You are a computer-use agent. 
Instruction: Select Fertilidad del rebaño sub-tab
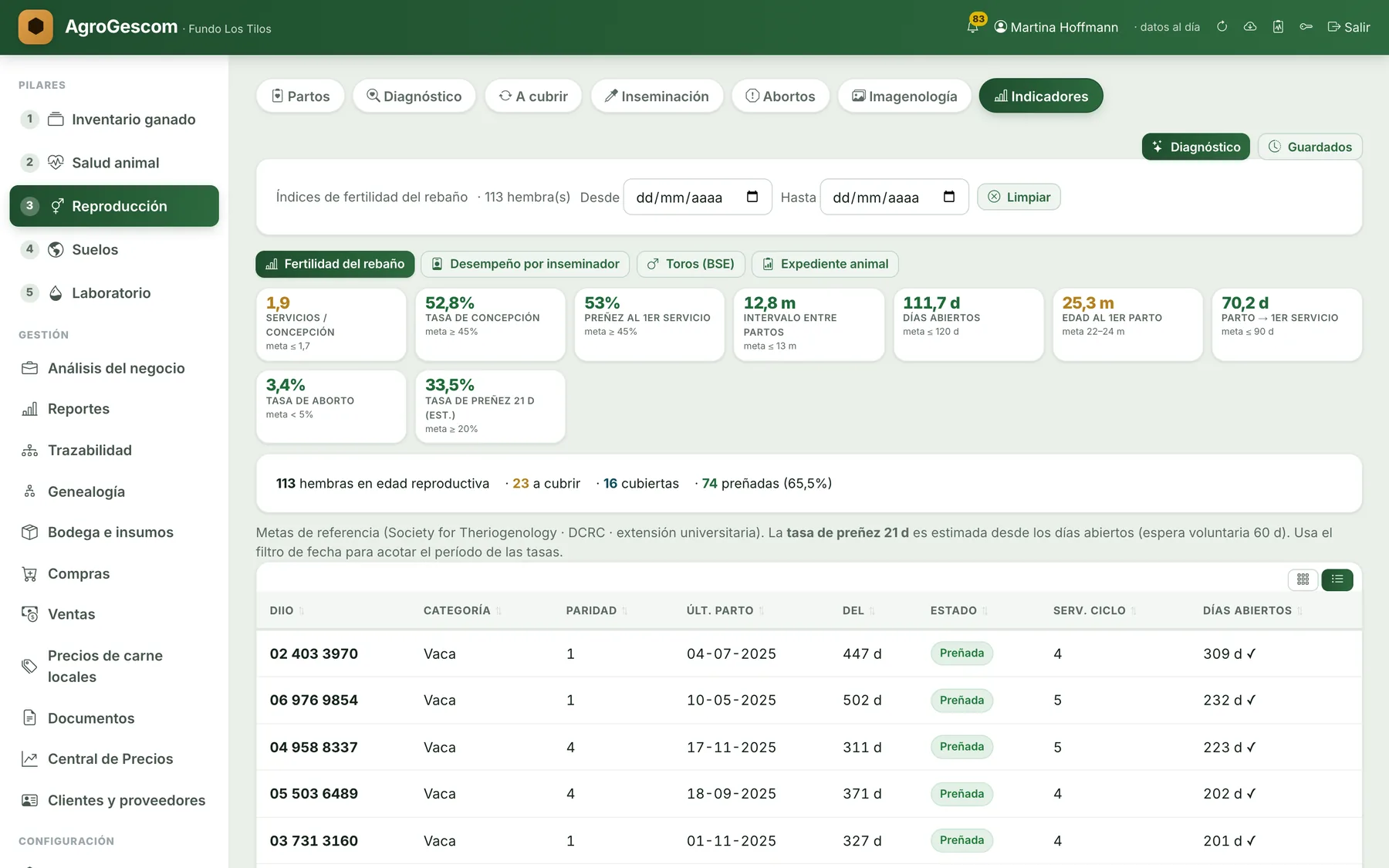tap(335, 264)
